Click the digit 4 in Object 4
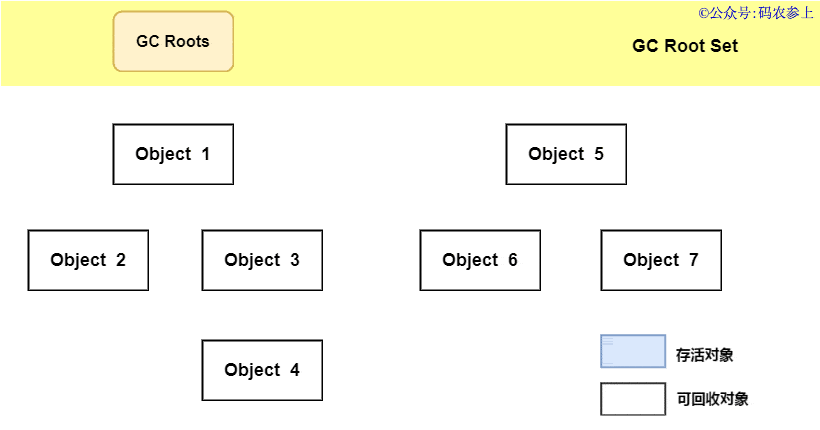This screenshot has height=430, width=820. click(x=294, y=370)
